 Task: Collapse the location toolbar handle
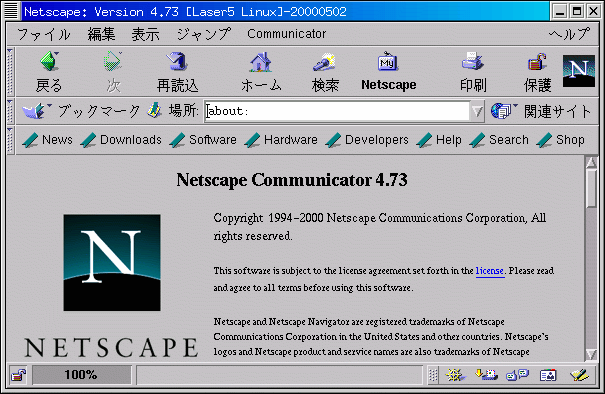point(10,112)
